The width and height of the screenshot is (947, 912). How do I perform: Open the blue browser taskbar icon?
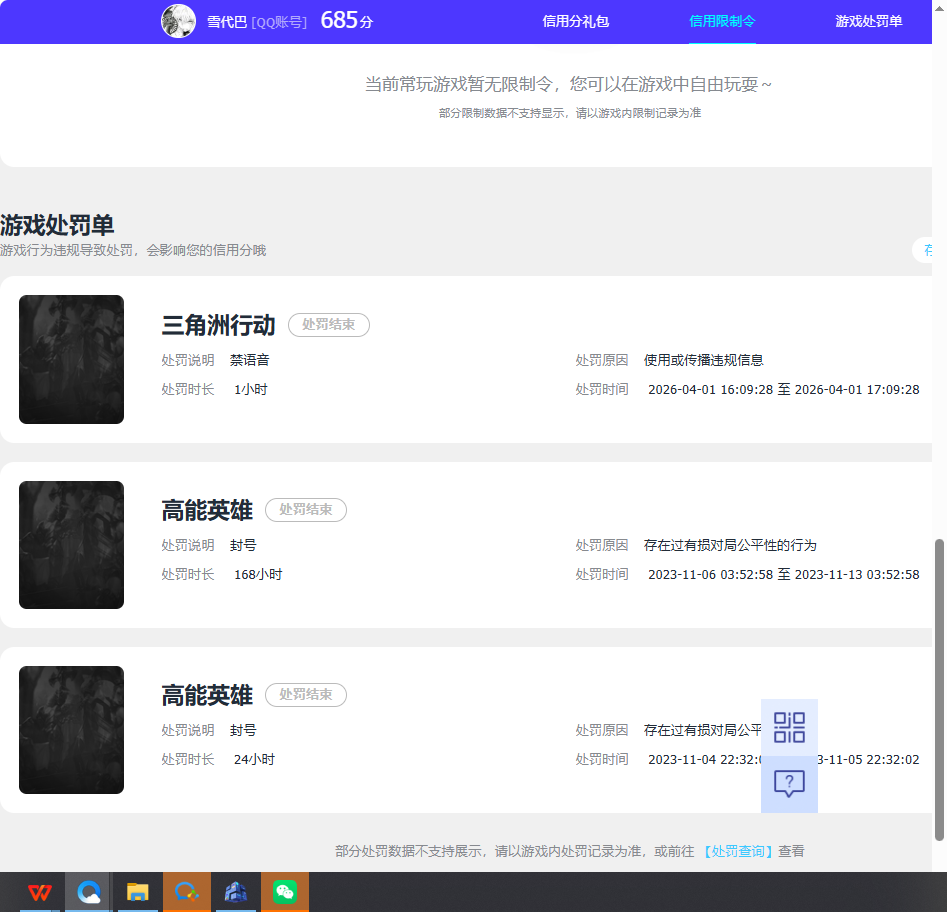[89, 892]
